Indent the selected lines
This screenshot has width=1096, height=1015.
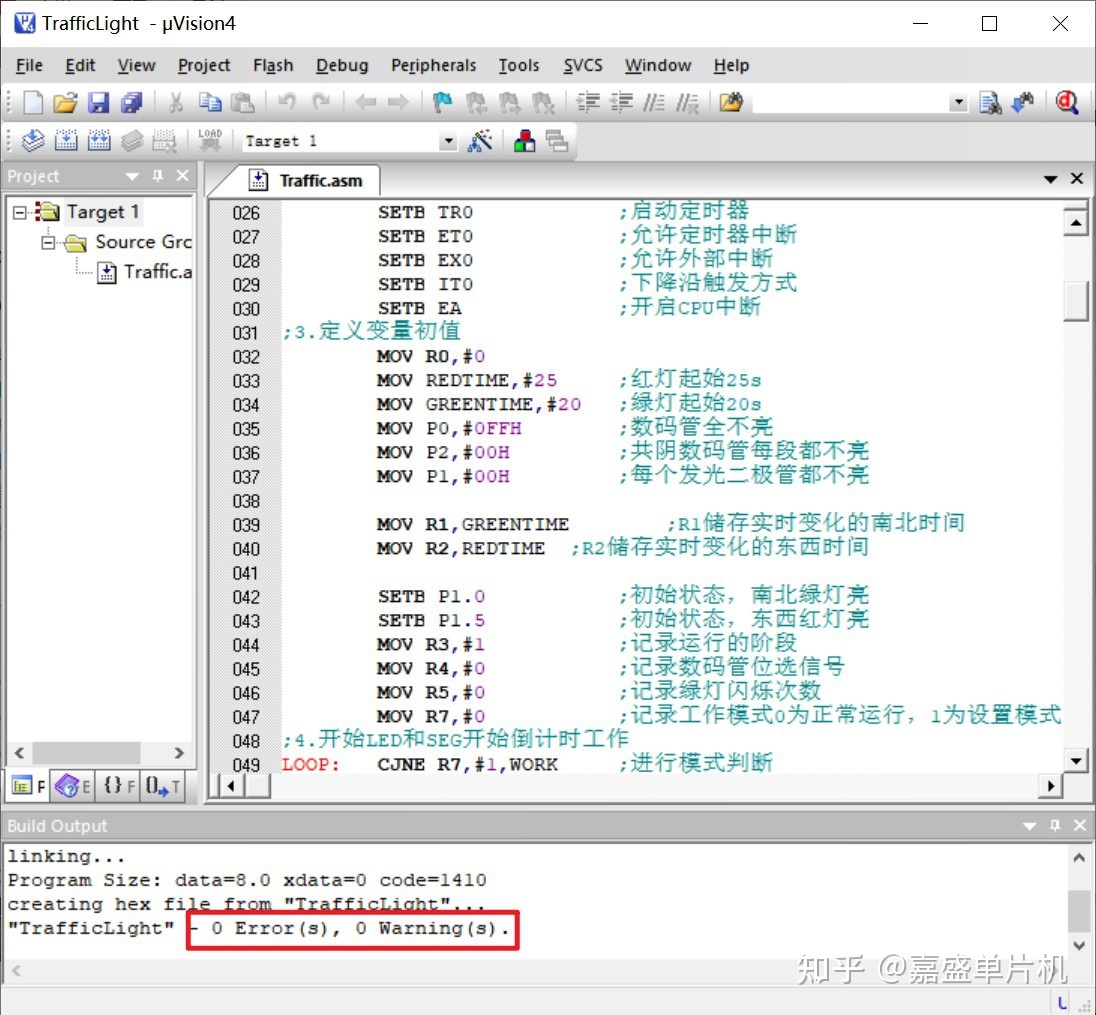[587, 103]
